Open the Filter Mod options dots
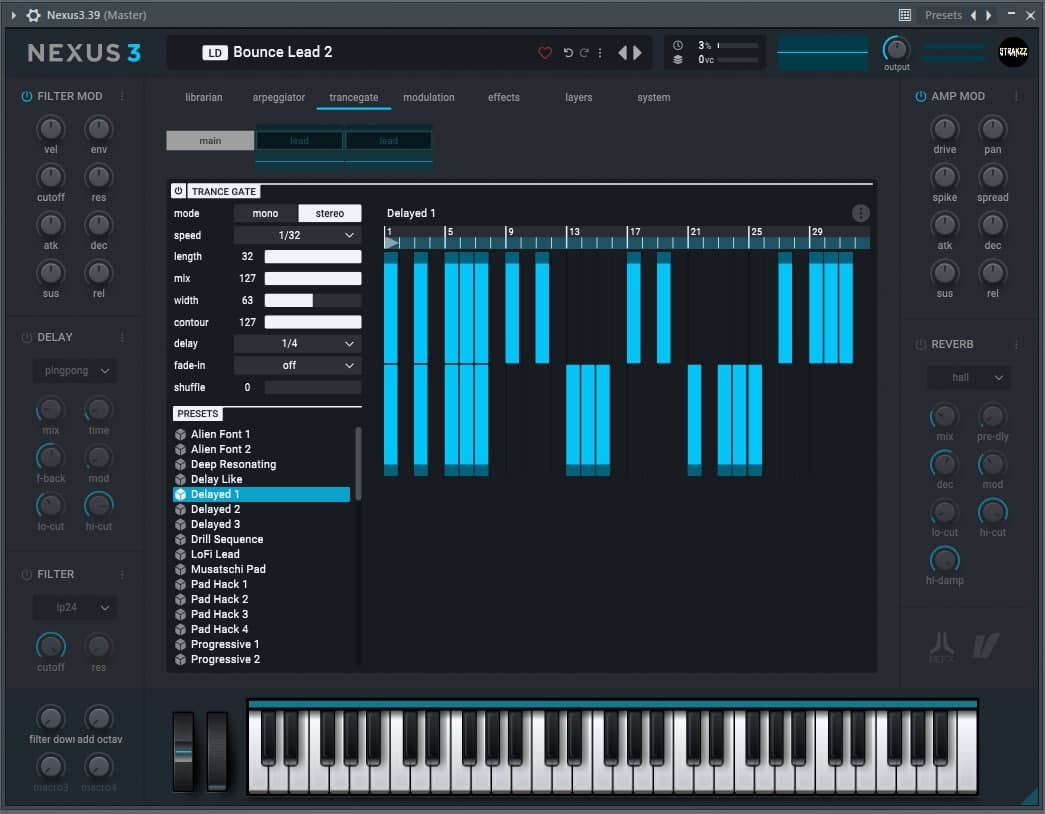 point(122,96)
